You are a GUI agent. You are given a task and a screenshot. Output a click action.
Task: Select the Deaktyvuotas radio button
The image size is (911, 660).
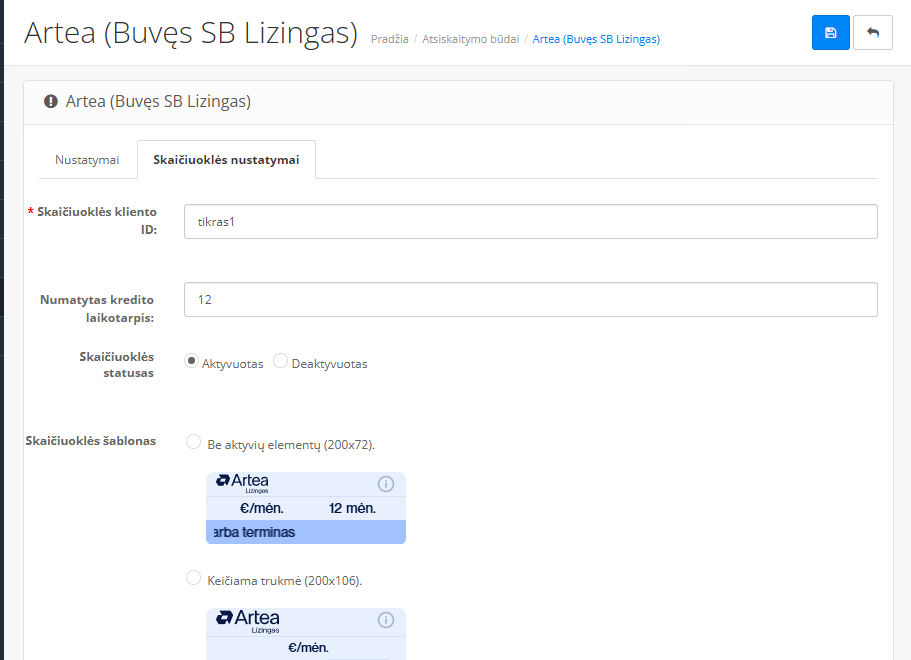point(280,362)
